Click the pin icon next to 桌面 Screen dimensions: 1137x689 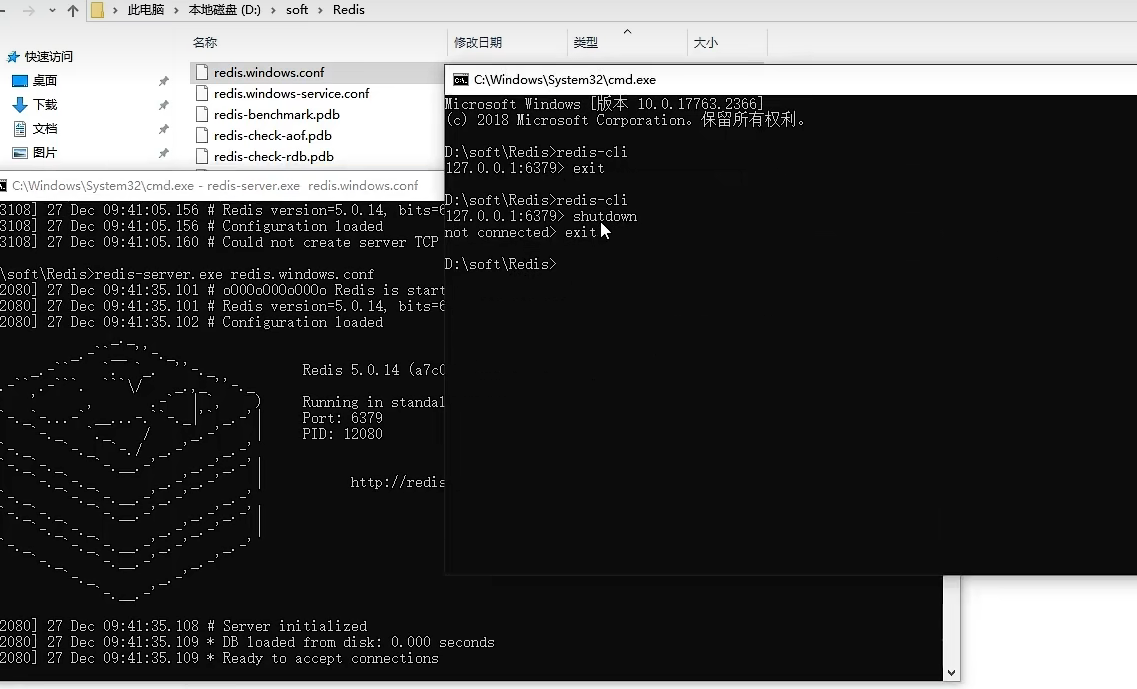(x=164, y=81)
